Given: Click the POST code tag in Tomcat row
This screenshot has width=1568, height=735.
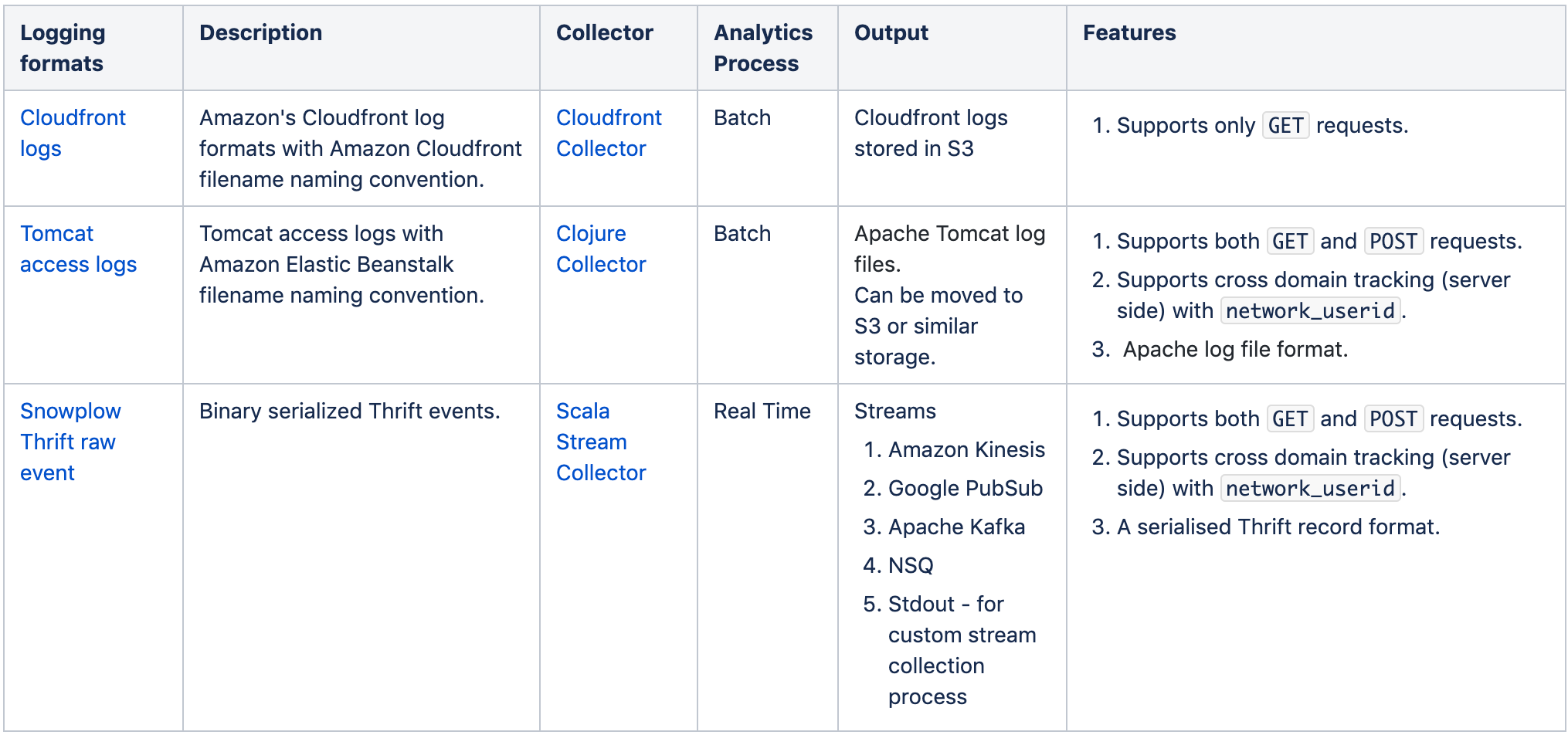Looking at the screenshot, I should coord(1393,241).
